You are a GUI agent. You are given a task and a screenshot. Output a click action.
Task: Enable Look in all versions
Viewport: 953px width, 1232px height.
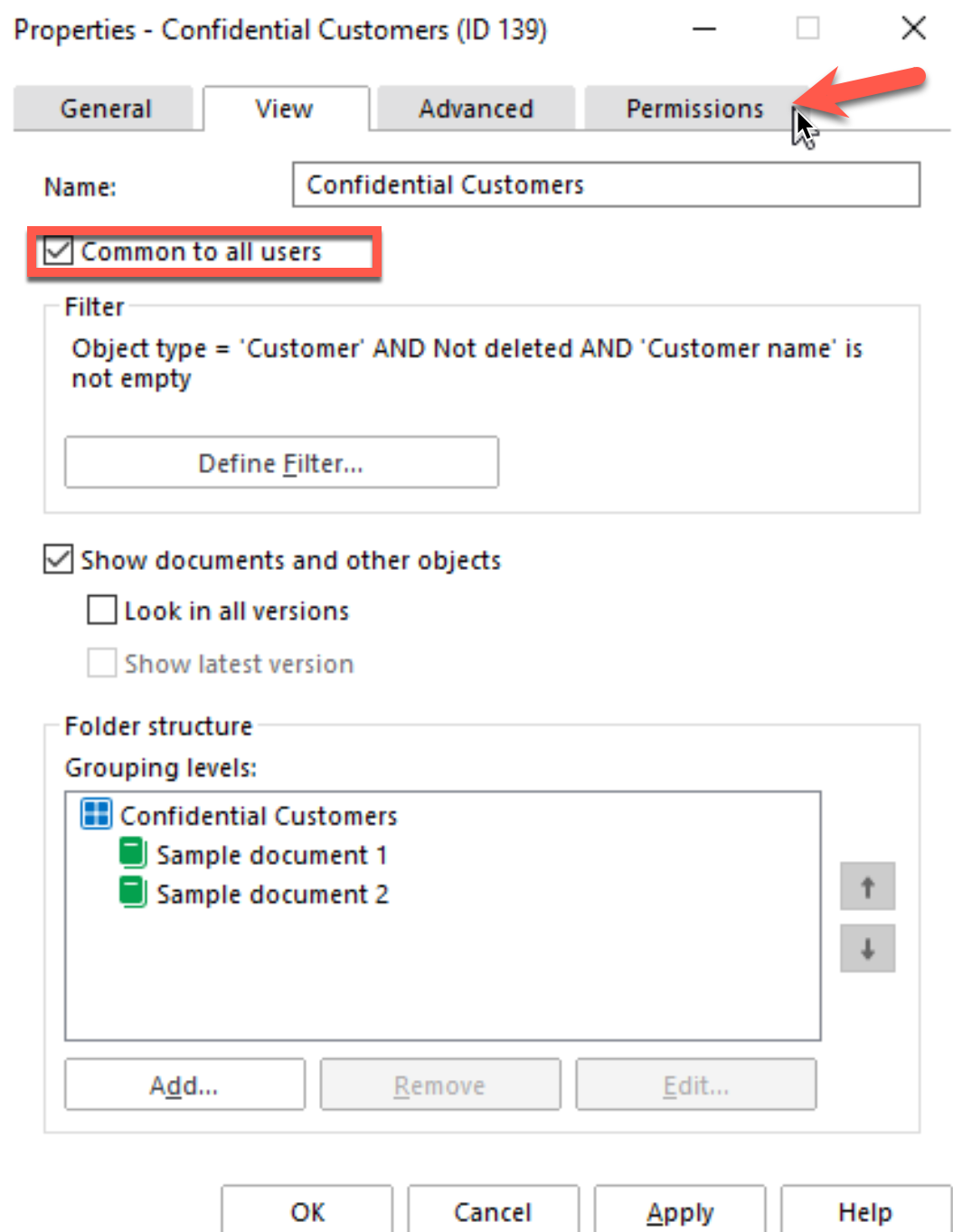(101, 611)
